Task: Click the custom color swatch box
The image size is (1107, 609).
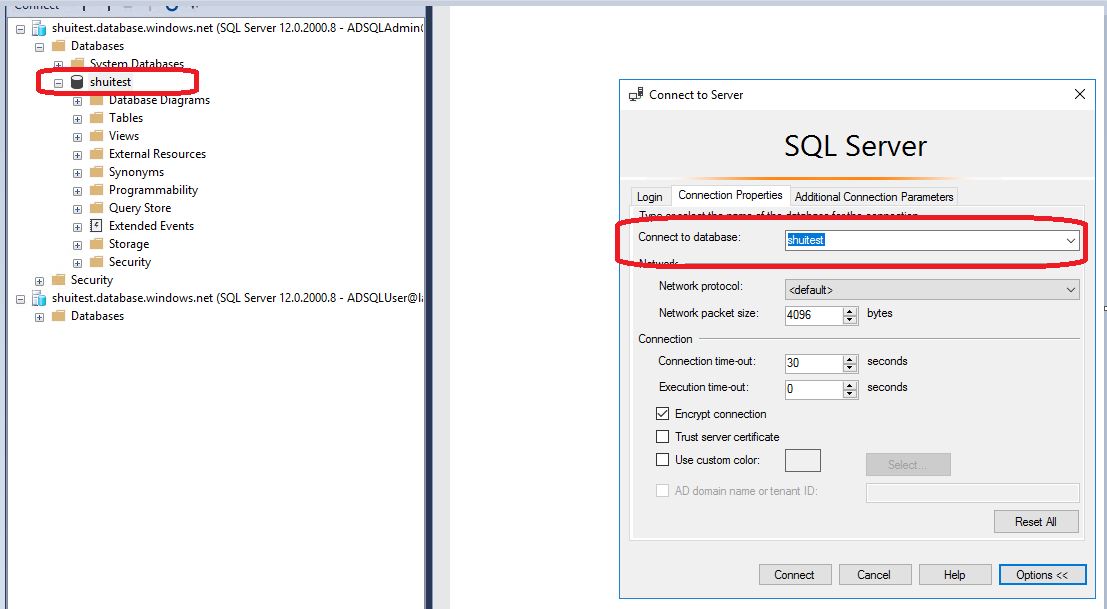Action: coord(803,461)
